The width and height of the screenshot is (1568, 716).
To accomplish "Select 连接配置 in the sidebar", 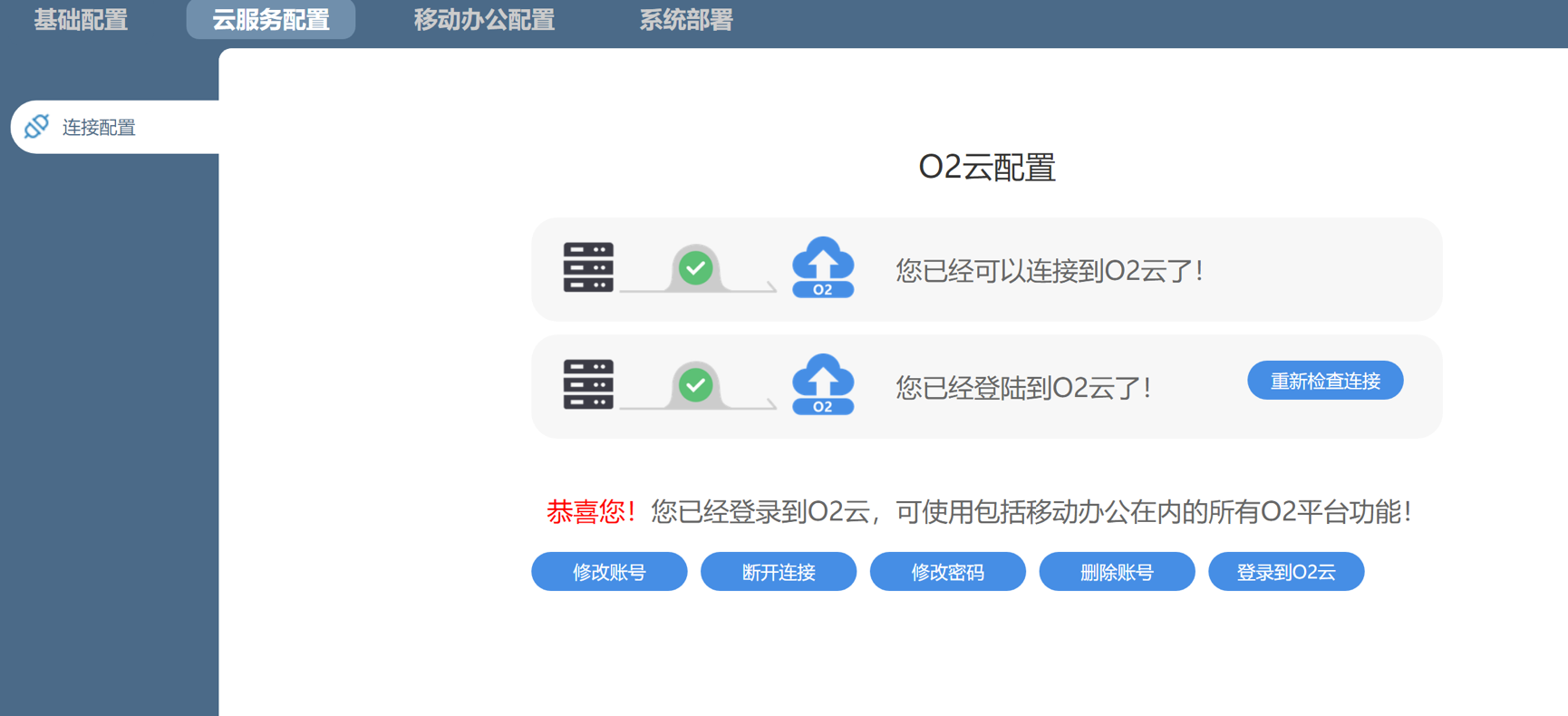I will (99, 128).
